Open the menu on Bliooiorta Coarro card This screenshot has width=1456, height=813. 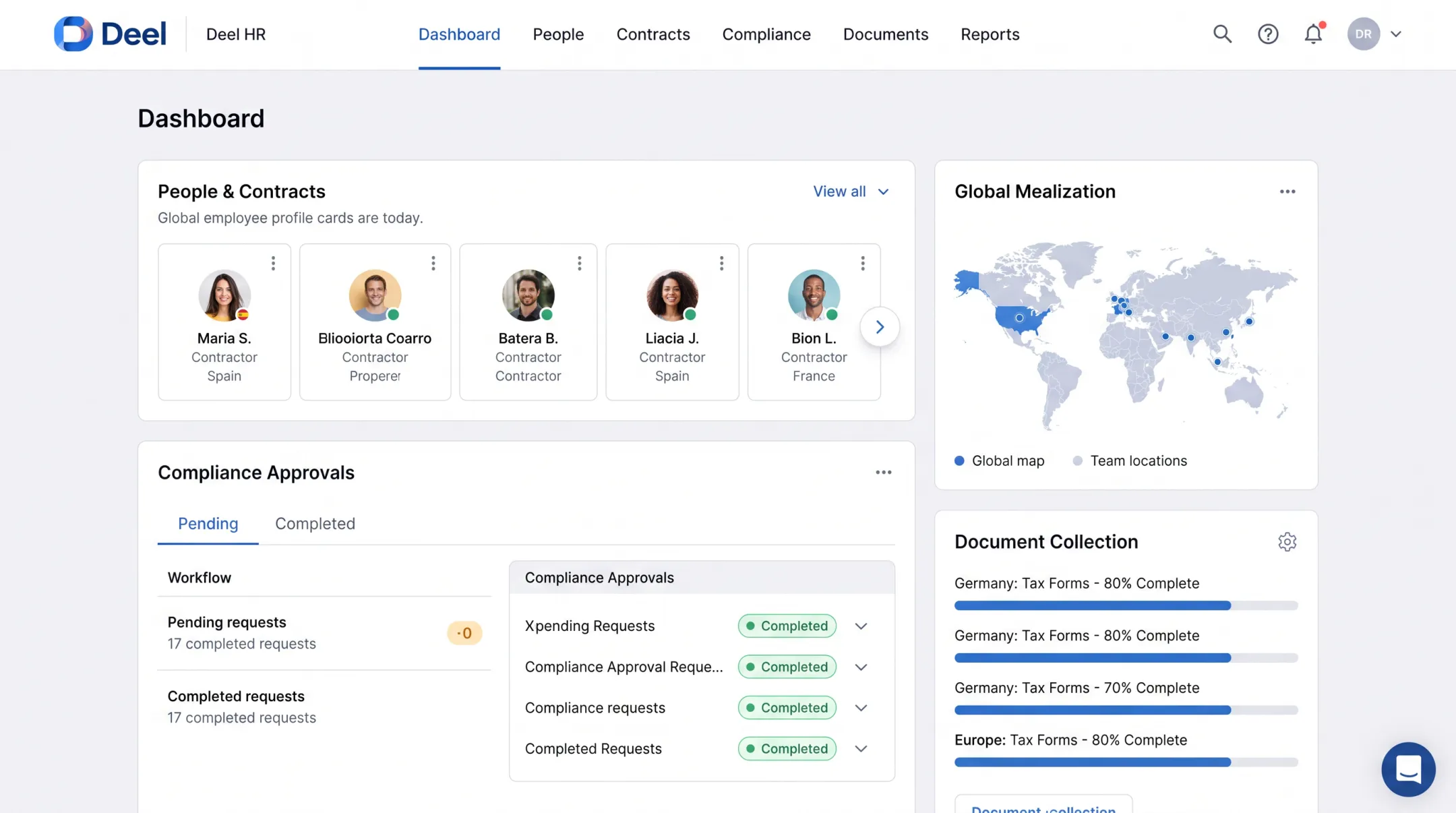pyautogui.click(x=433, y=263)
